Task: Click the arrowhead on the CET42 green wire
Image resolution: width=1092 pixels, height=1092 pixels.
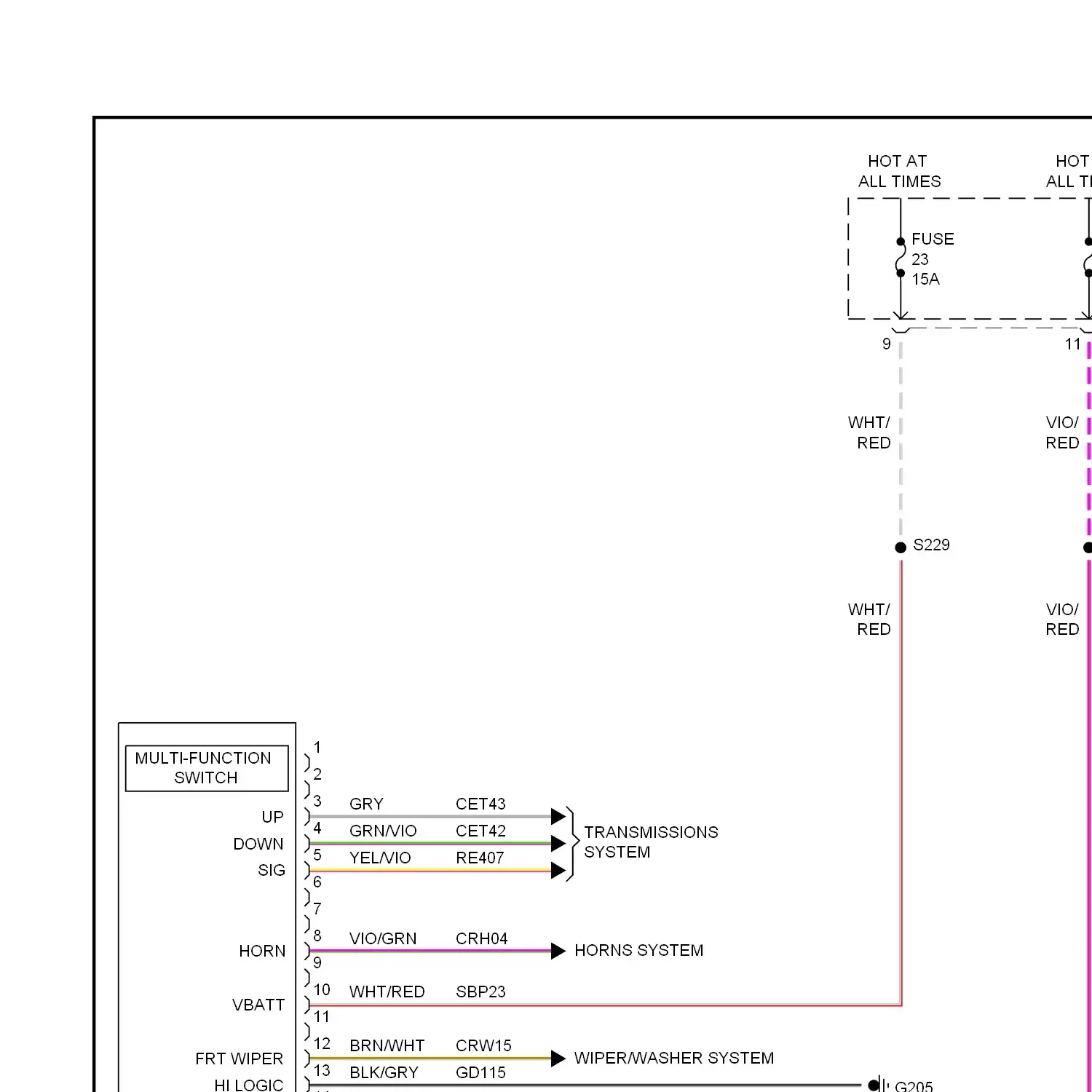Action: (x=558, y=843)
